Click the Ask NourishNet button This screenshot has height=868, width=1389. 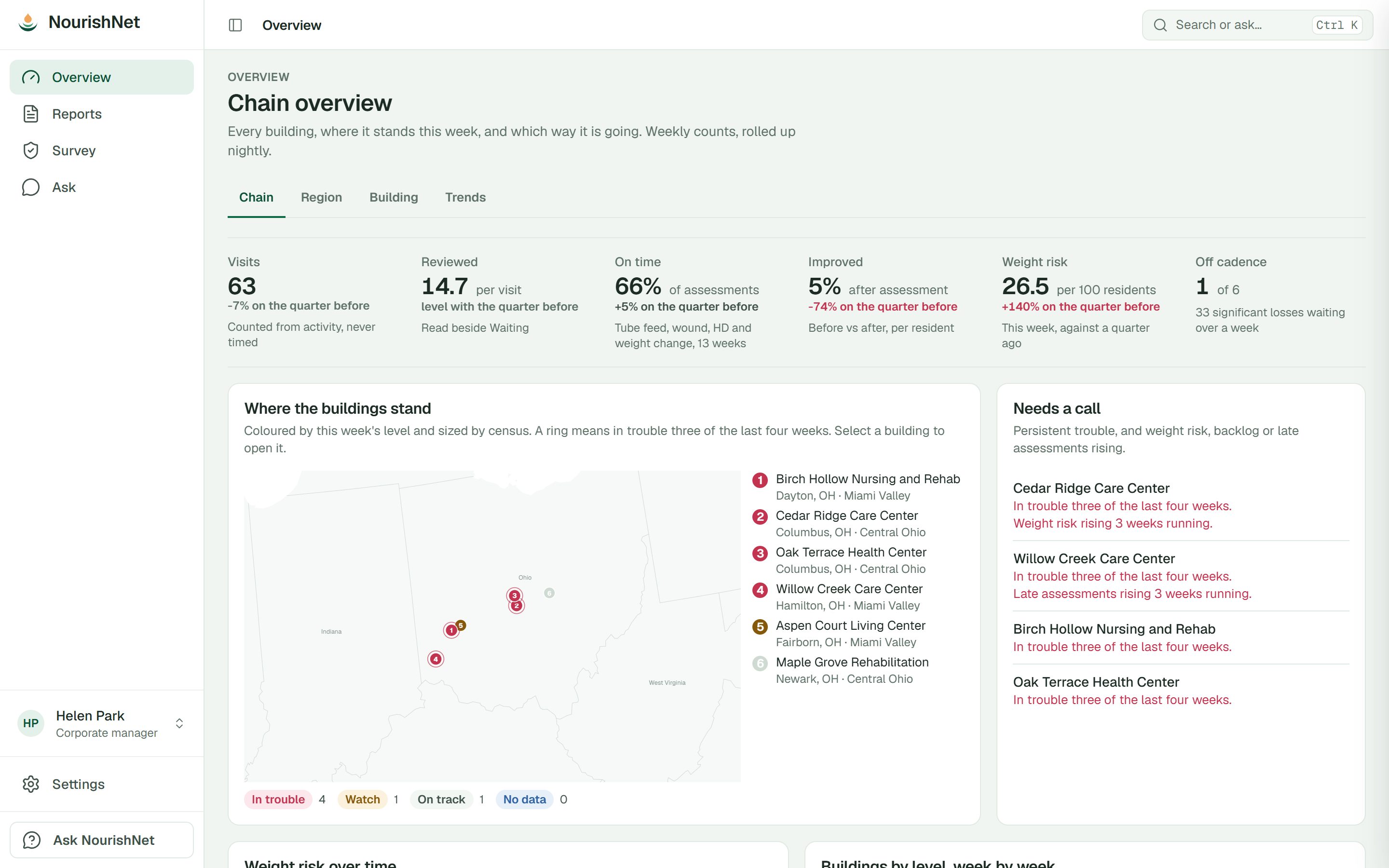(102, 840)
